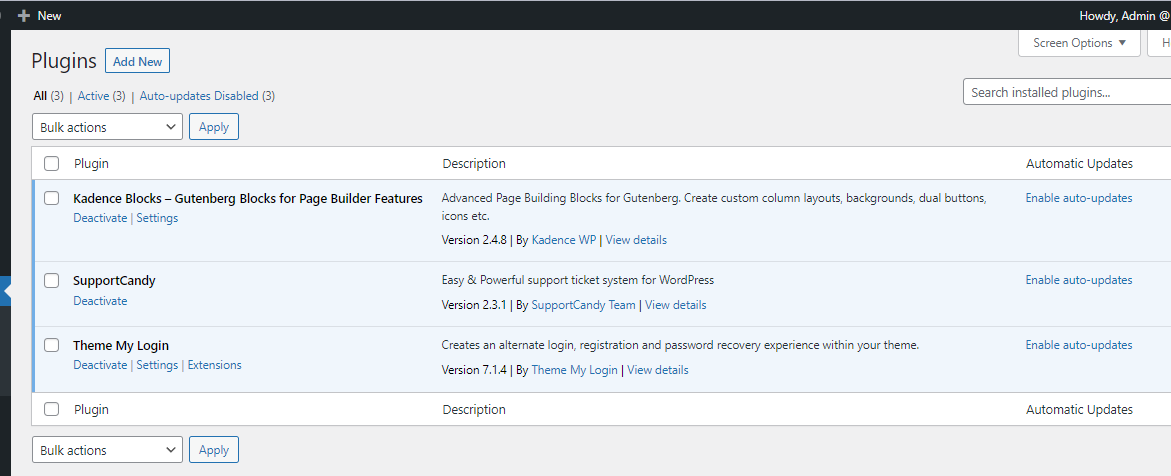Click the Plugin column header in footer
This screenshot has width=1171, height=476.
tap(91, 409)
